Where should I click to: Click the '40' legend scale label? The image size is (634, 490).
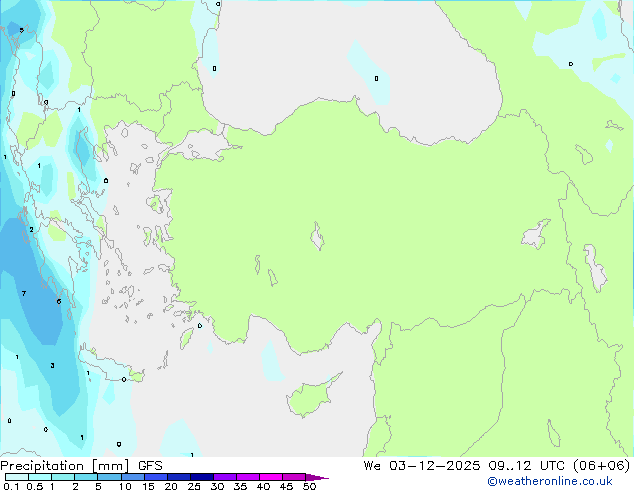(x=263, y=486)
